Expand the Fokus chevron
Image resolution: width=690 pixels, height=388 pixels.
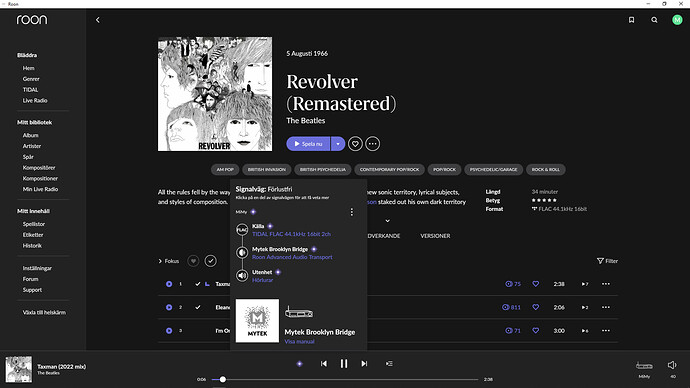click(160, 261)
